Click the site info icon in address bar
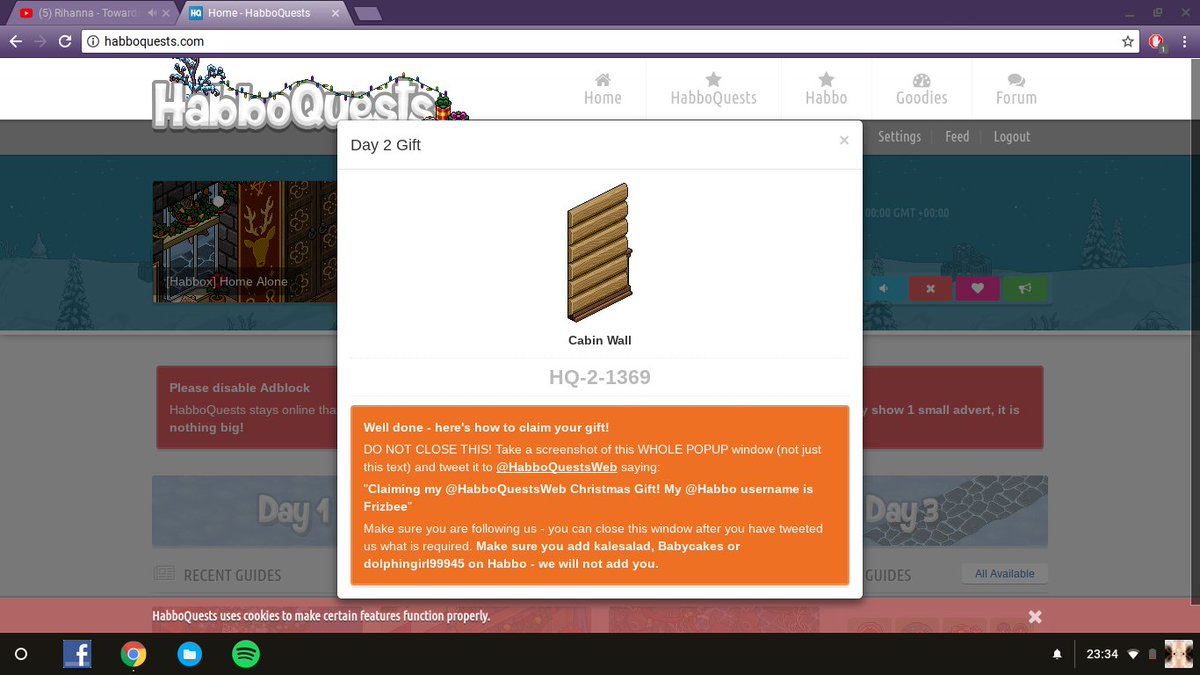This screenshot has height=675, width=1200. coord(93,41)
